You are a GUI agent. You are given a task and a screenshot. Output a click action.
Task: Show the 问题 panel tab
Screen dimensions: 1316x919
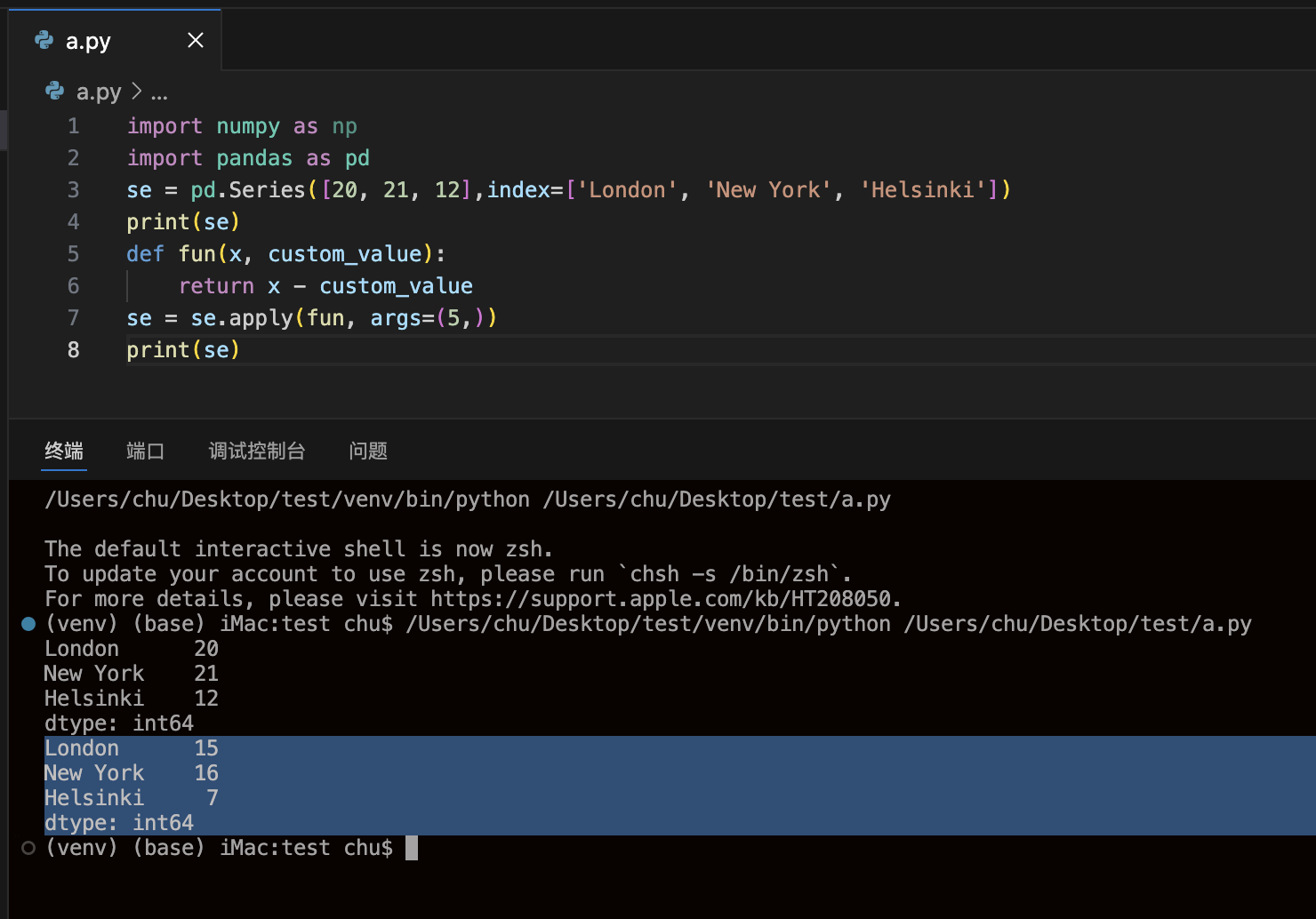coord(368,451)
